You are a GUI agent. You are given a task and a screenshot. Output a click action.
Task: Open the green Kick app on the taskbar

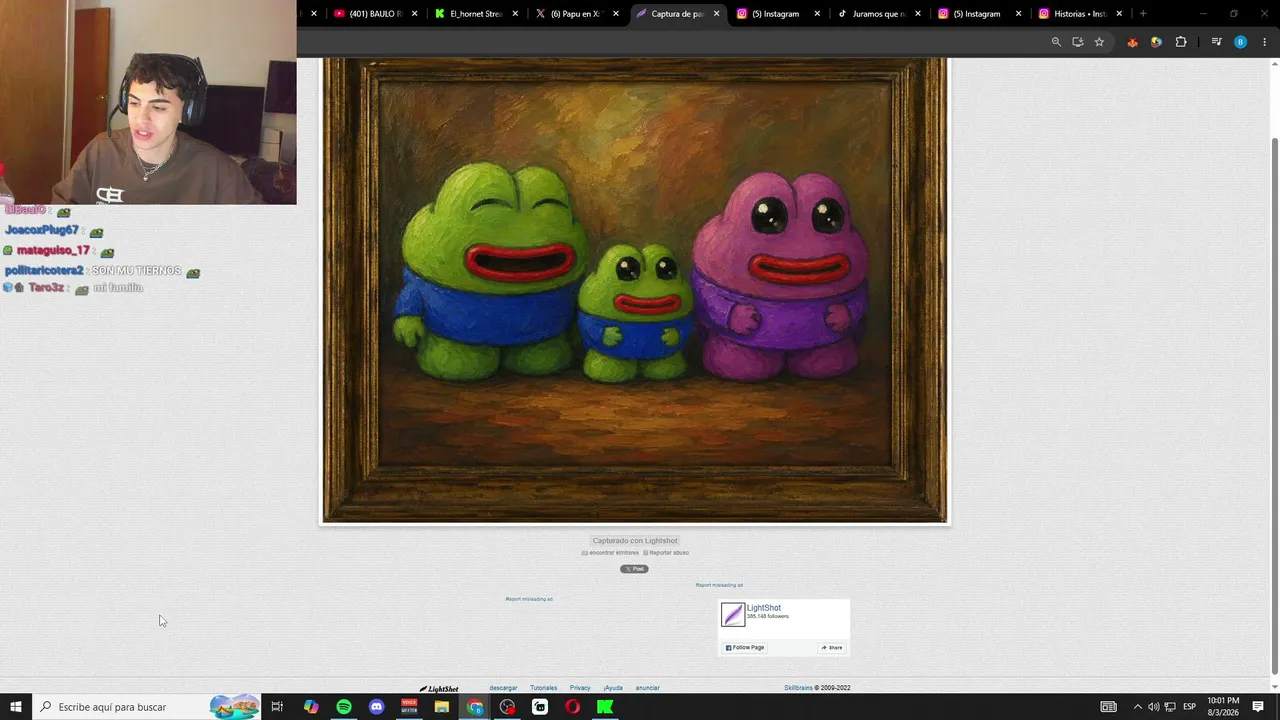pos(605,707)
